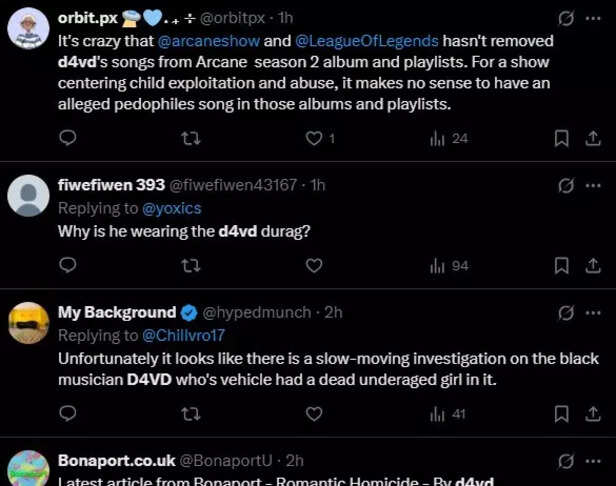Reply to My Background's tweet
The height and width of the screenshot is (486, 616).
(68, 412)
